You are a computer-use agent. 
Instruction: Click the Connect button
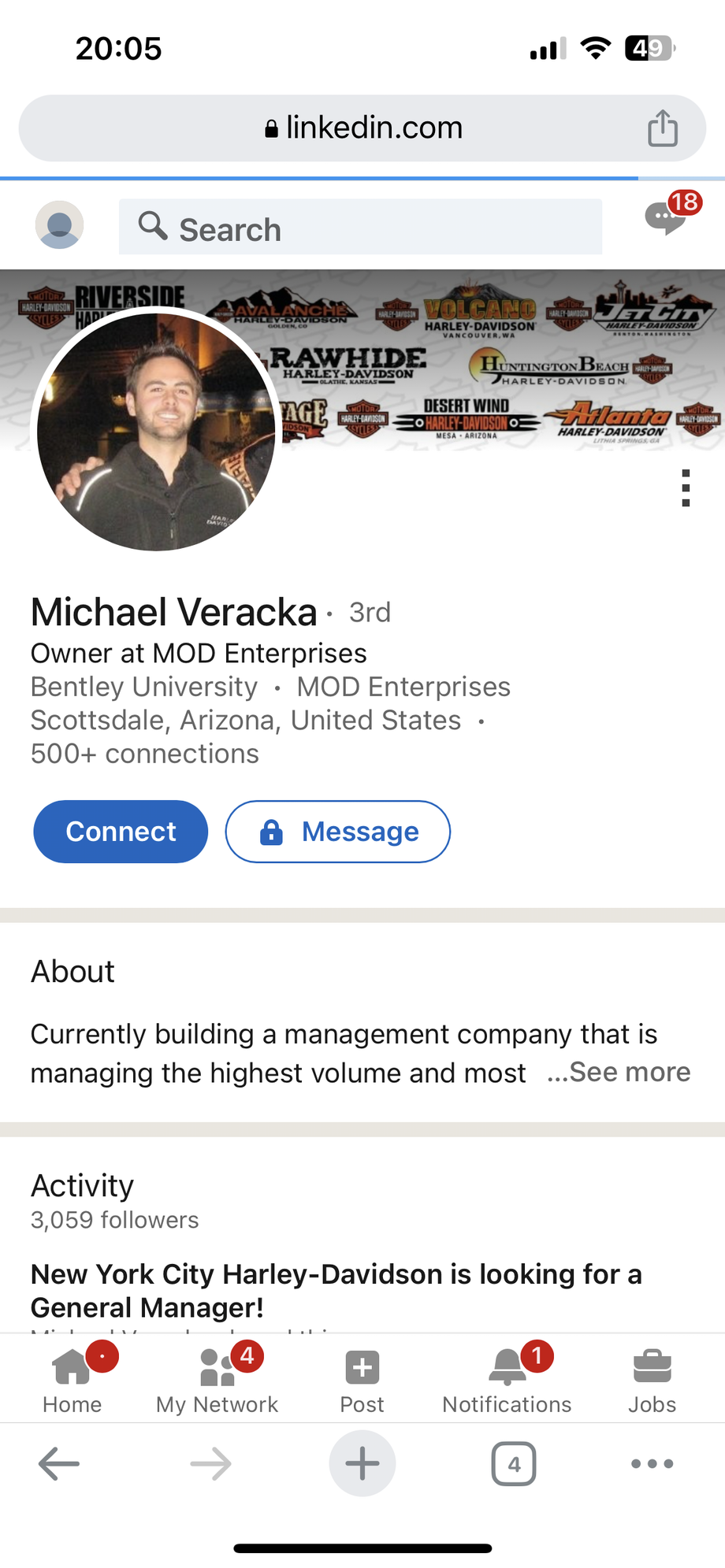click(x=121, y=832)
